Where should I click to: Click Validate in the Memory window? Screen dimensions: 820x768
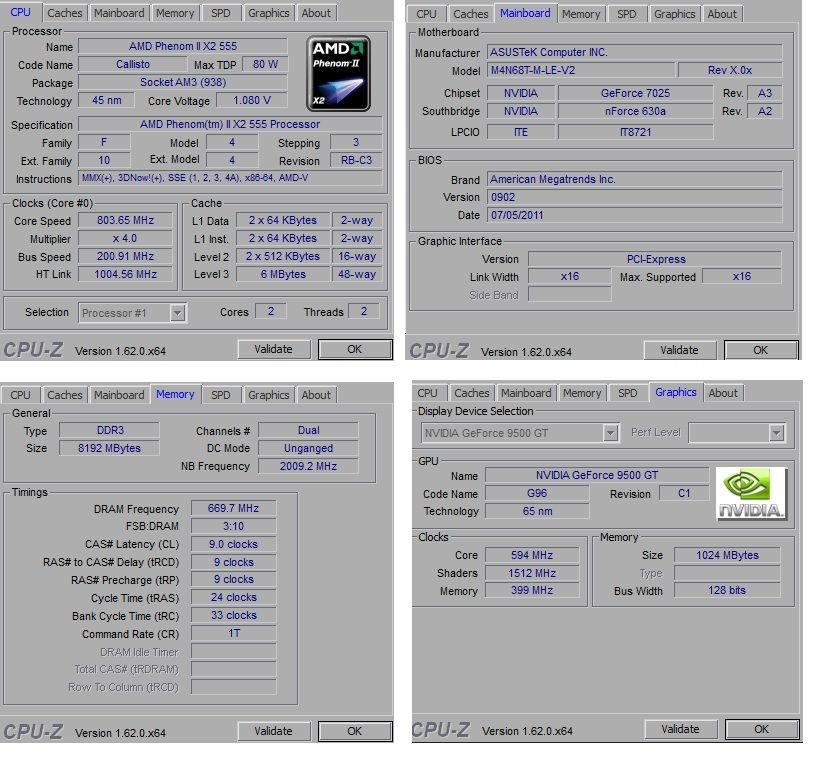[274, 731]
